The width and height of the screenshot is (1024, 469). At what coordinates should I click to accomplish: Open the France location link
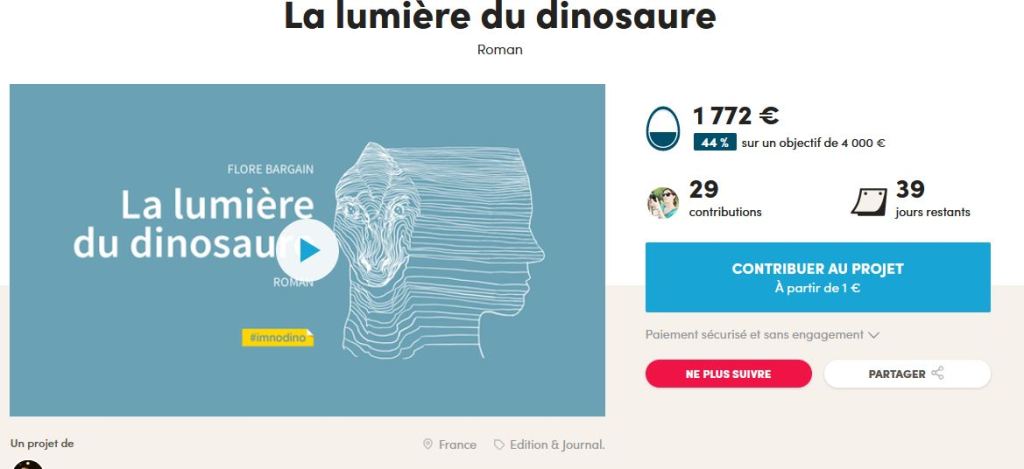(x=457, y=445)
